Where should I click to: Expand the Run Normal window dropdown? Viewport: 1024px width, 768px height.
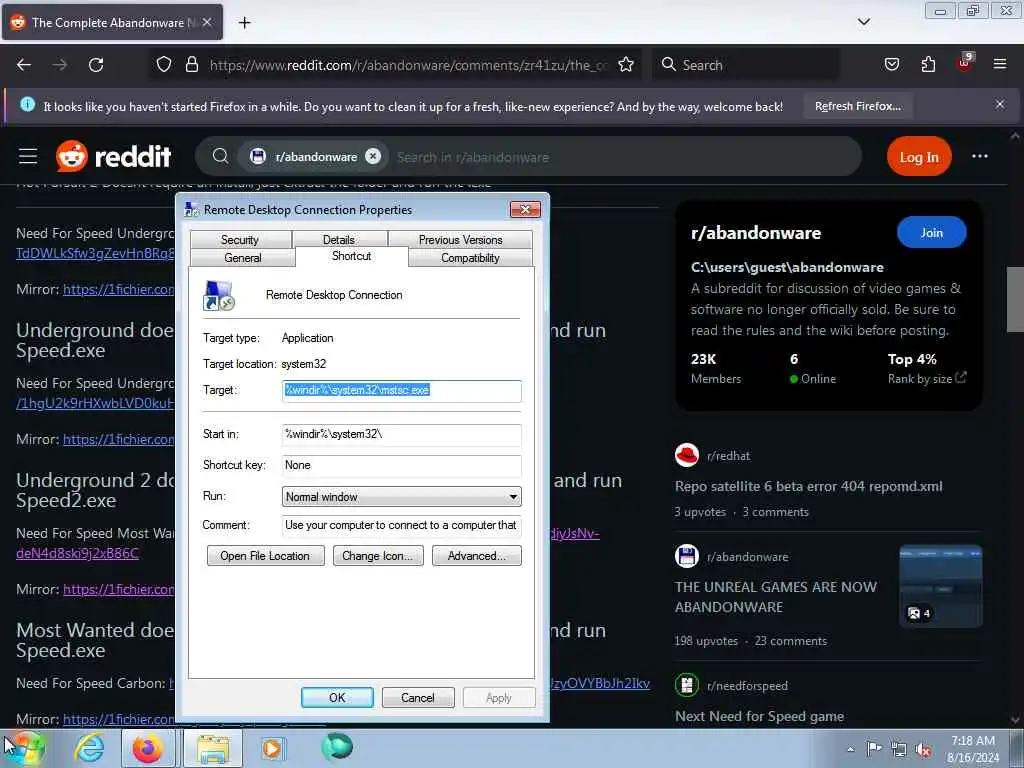tap(402, 496)
